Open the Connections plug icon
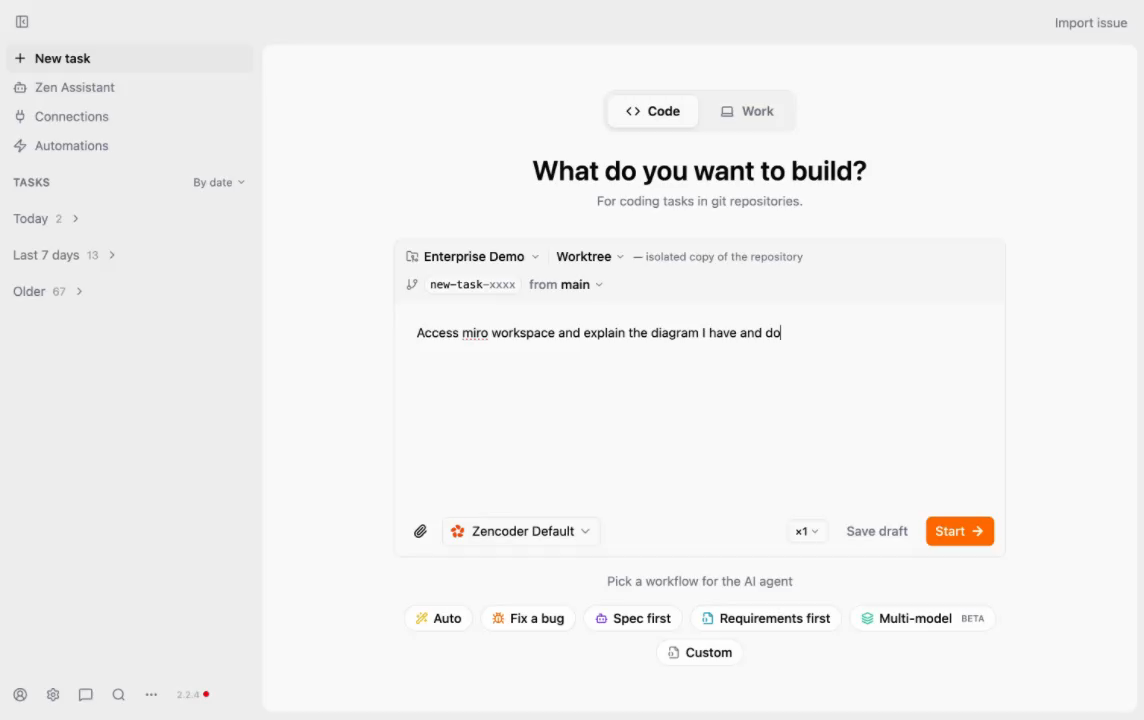 click(x=20, y=117)
